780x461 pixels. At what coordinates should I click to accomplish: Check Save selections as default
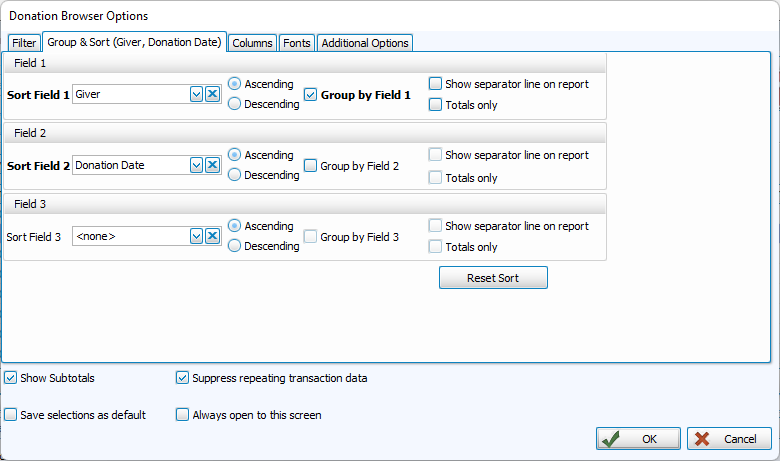coord(10,414)
